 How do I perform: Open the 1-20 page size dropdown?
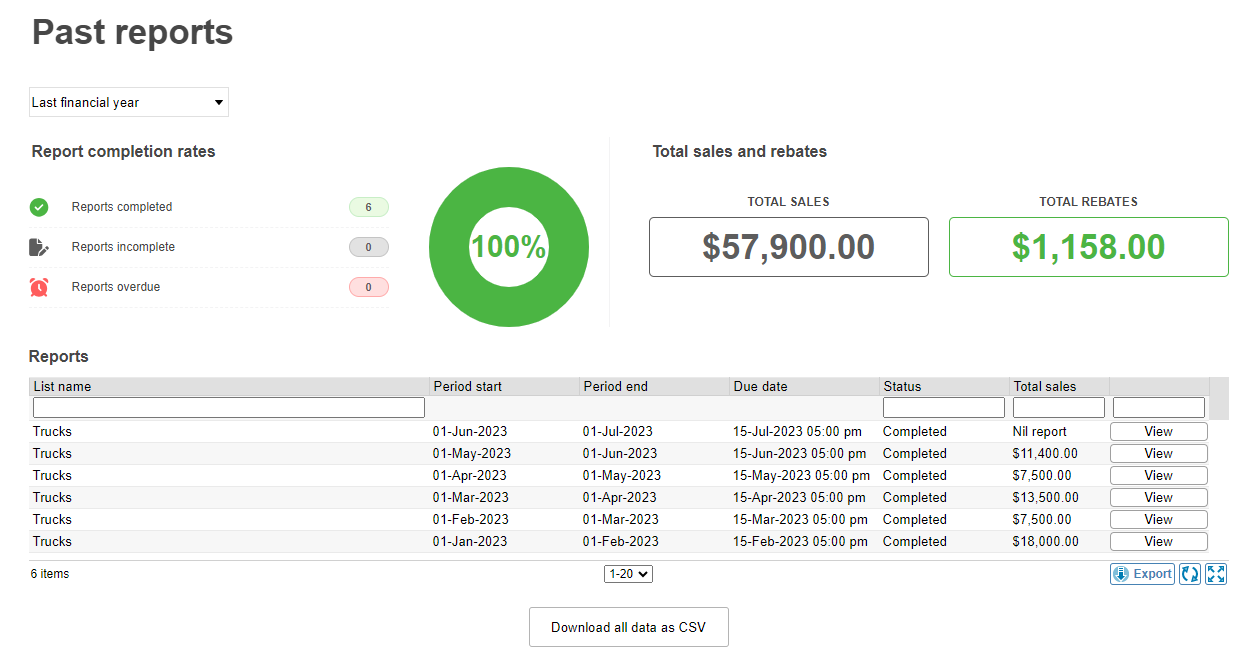click(628, 574)
